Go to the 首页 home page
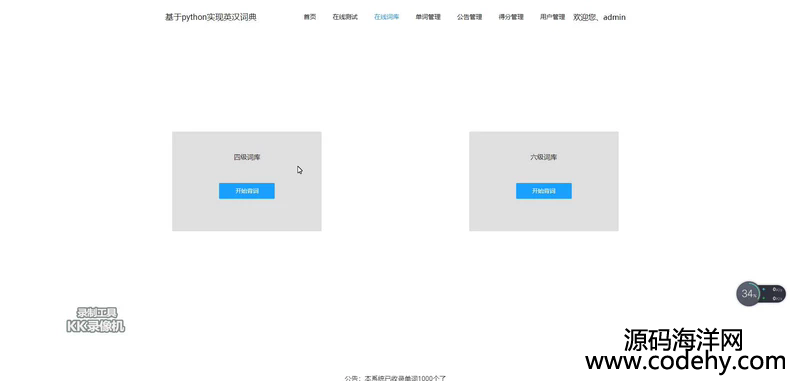This screenshot has height=381, width=790. click(310, 17)
